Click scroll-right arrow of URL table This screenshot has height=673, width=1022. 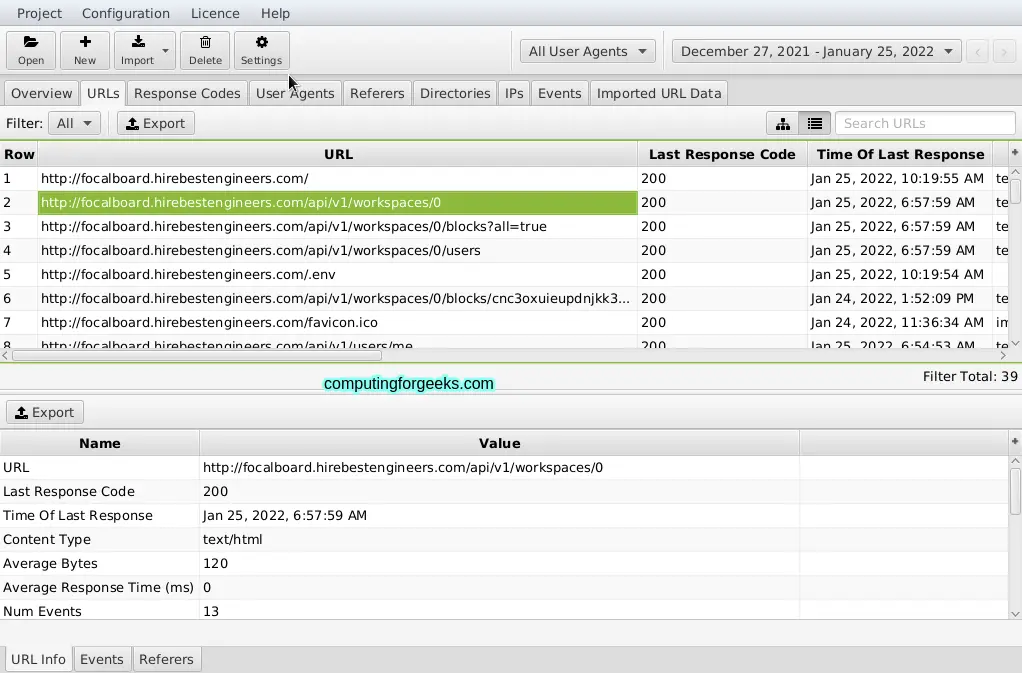pos(1003,356)
